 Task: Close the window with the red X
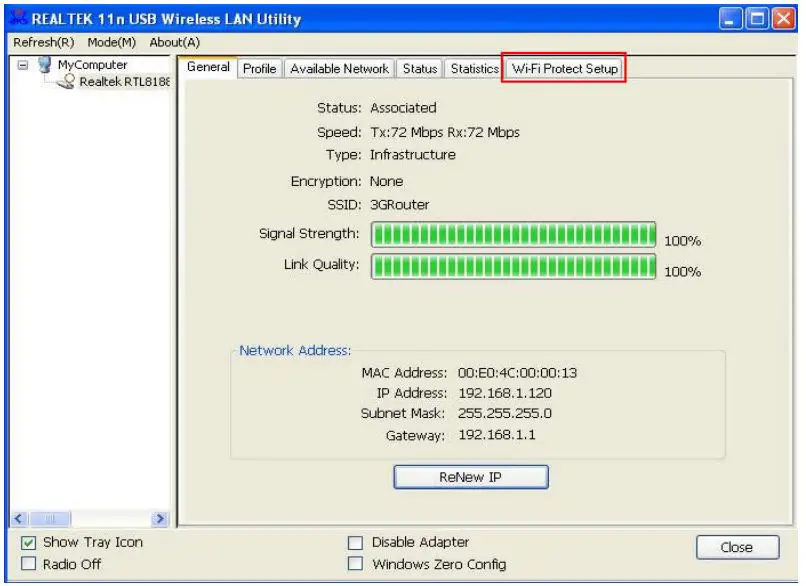coord(783,19)
